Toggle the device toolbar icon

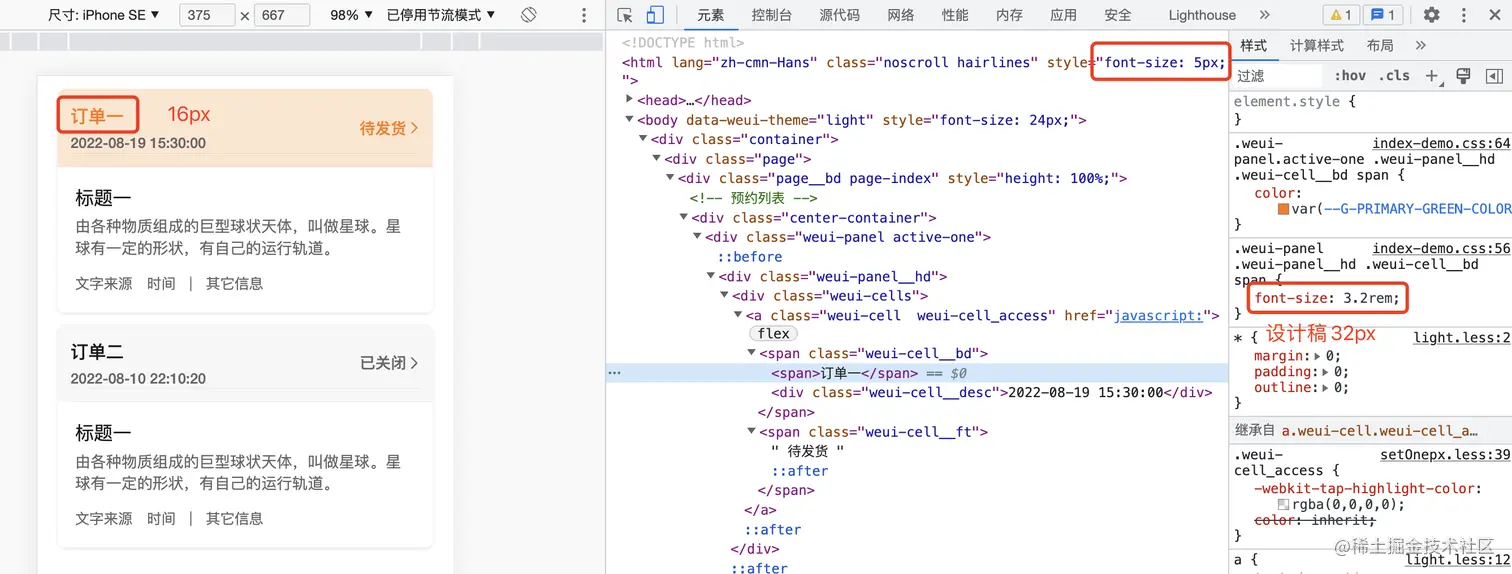(655, 15)
